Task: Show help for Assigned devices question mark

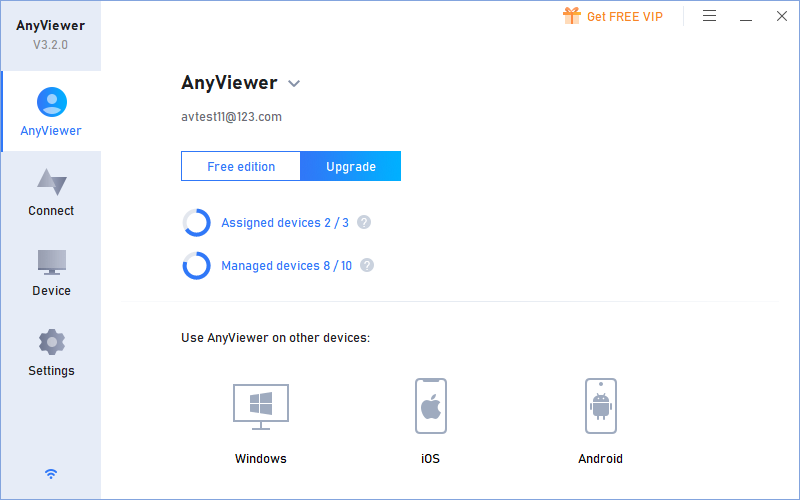Action: [364, 222]
